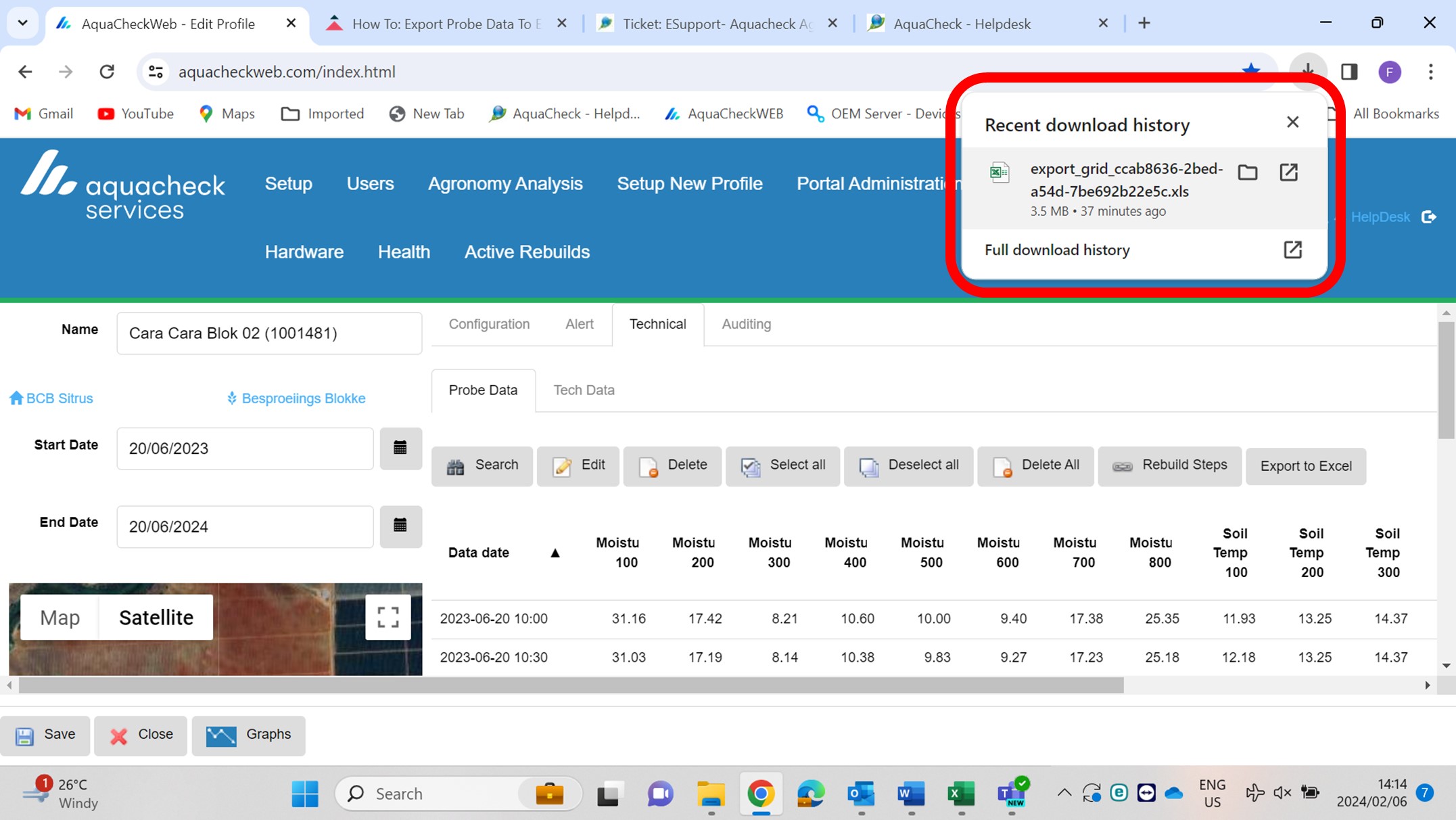Open Agronomy Analysis menu
The width and height of the screenshot is (1456, 820).
[x=505, y=183]
